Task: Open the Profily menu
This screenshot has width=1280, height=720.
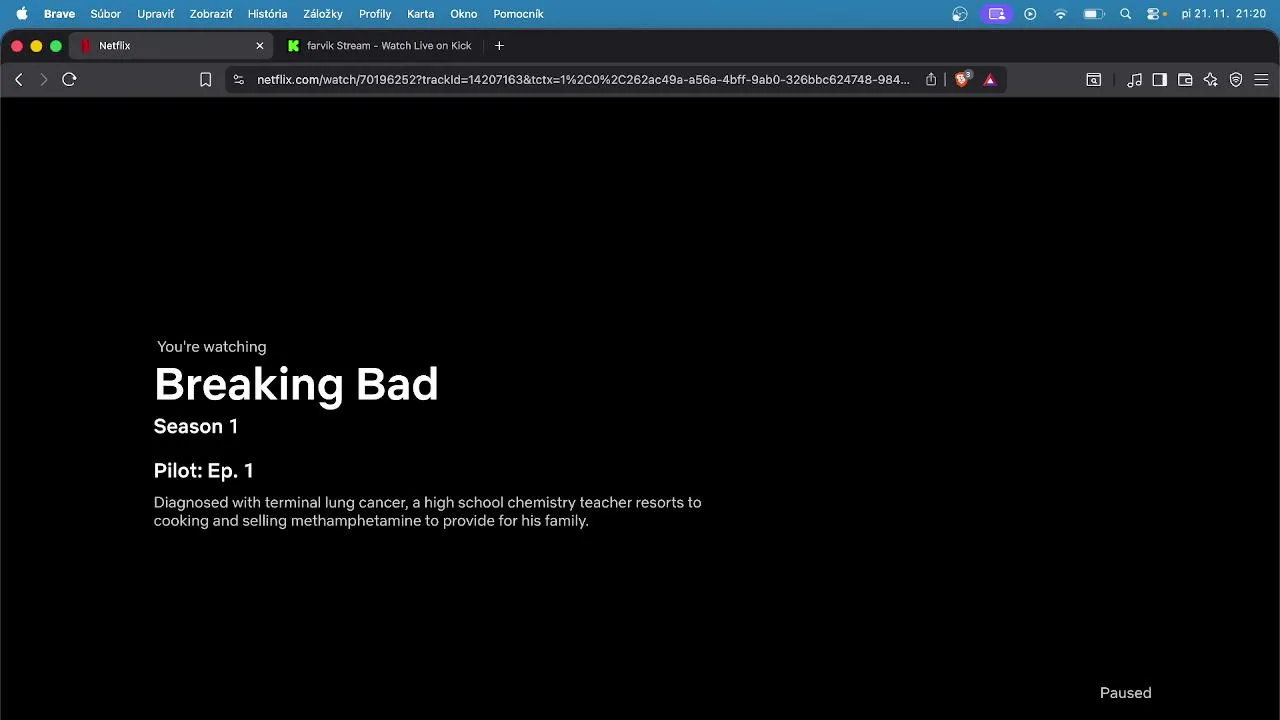Action: tap(375, 14)
